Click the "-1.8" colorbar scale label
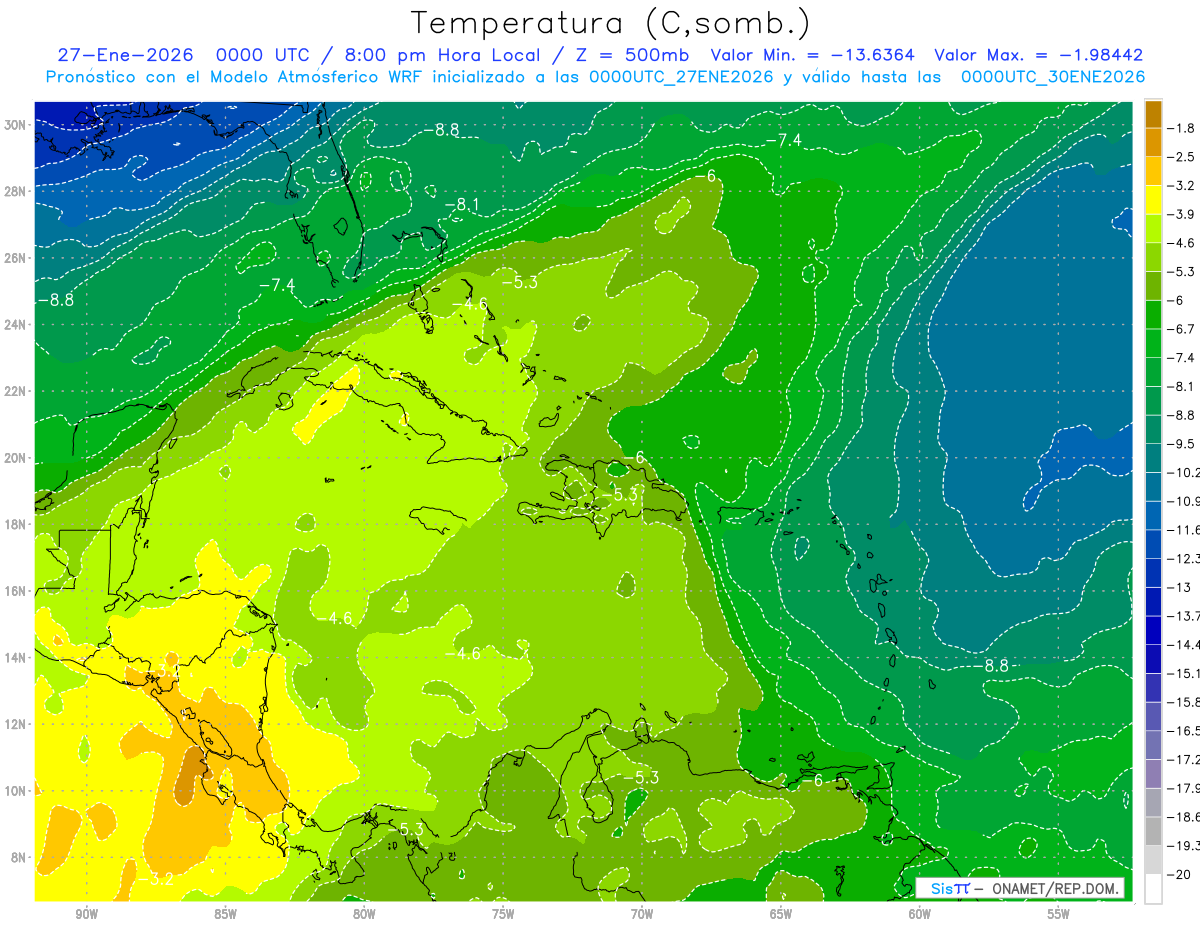Viewport: 1200px width, 927px height. pos(1182,128)
